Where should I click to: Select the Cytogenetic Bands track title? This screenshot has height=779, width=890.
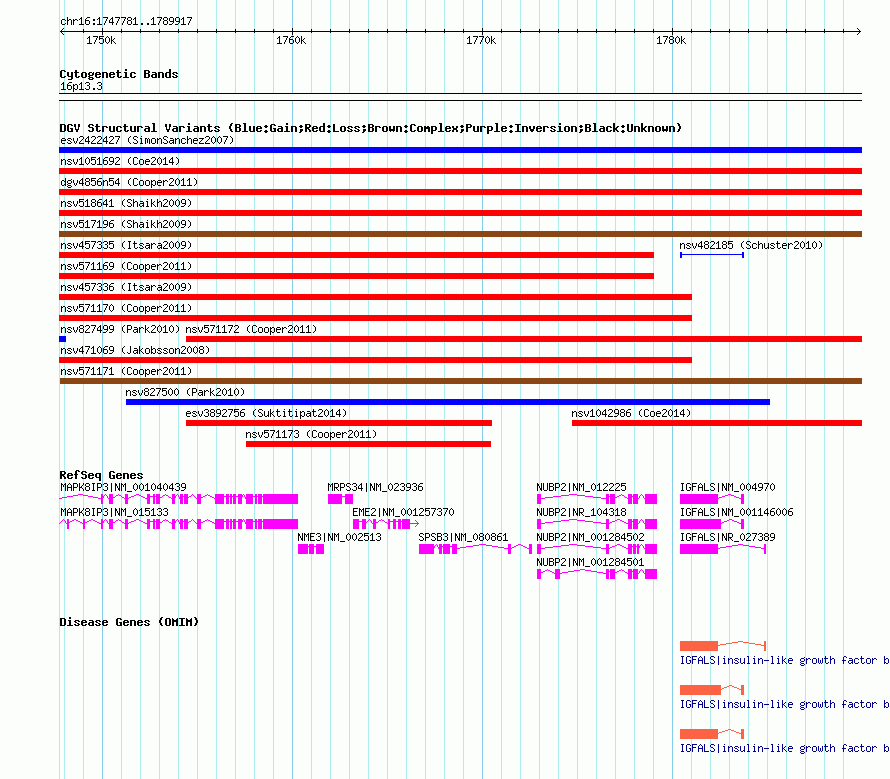[x=119, y=74]
